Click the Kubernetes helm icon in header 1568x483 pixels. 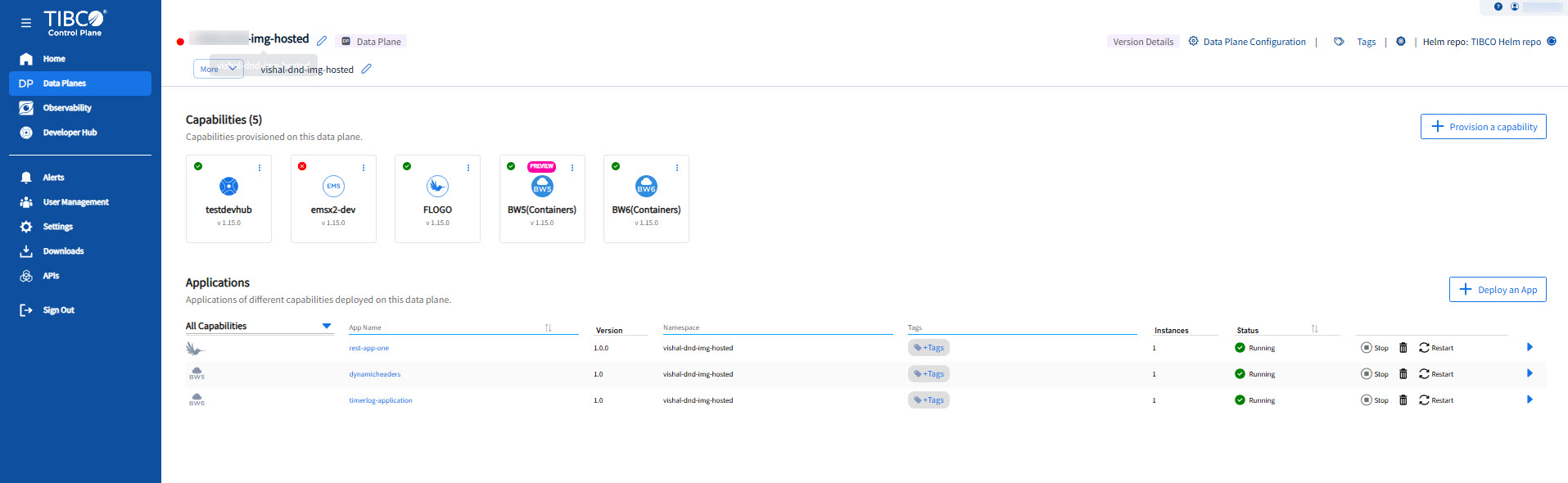tap(1401, 41)
